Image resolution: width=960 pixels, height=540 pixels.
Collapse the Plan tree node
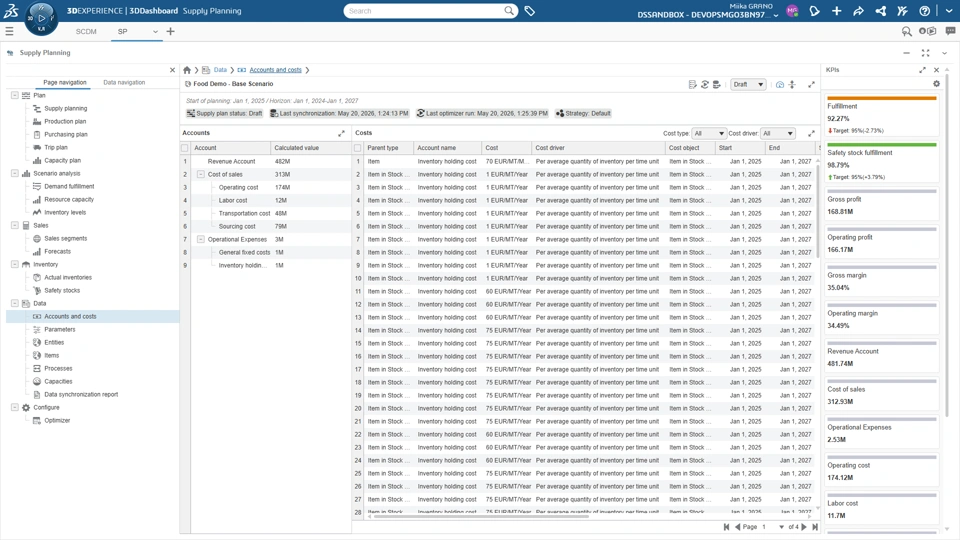pos(15,96)
